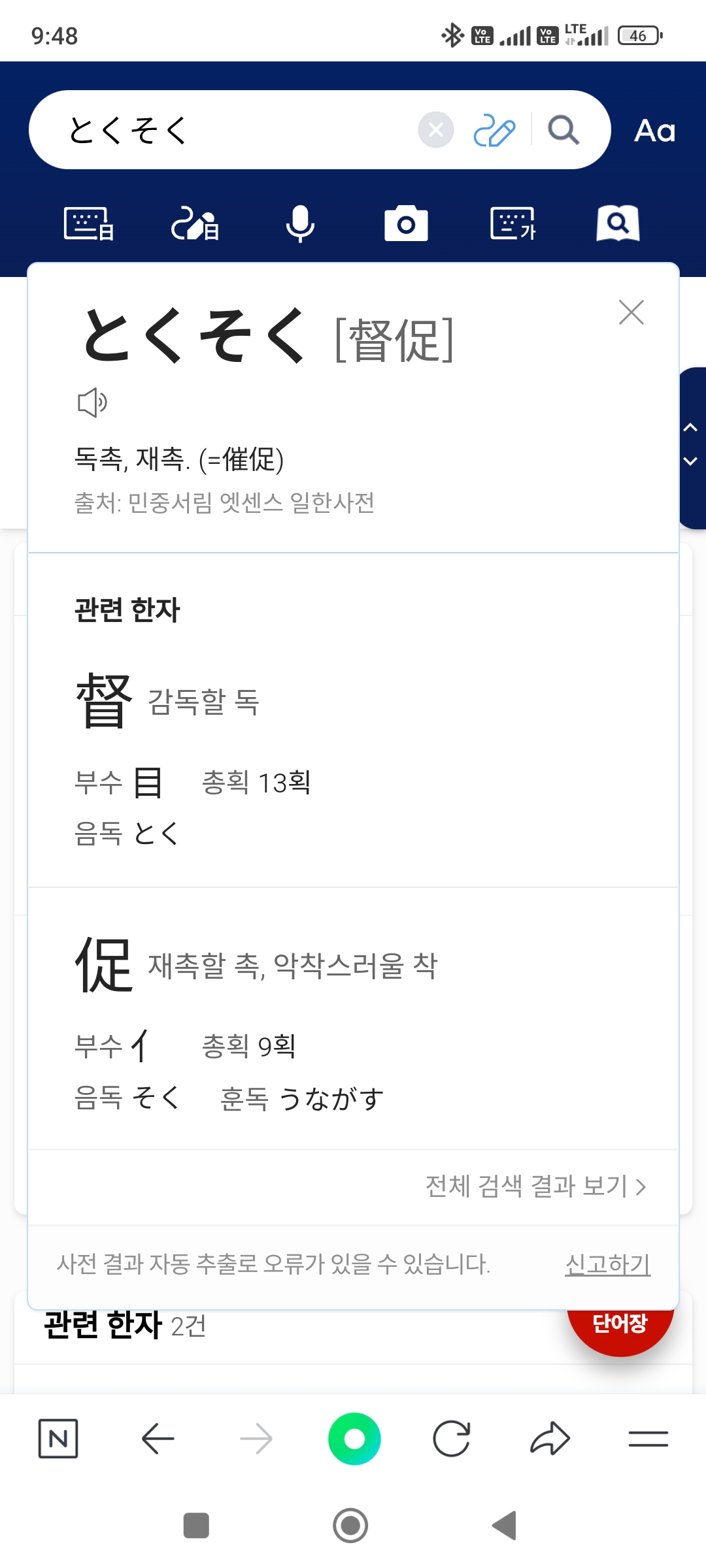The height and width of the screenshot is (1568, 706).
Task: Open the Japanese keyboard input icon
Action: pyautogui.click(x=89, y=224)
